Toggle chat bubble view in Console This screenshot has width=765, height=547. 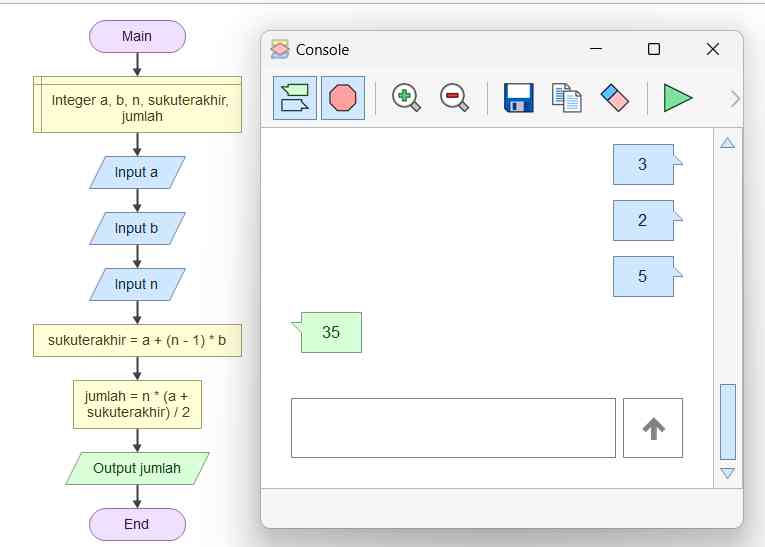pos(295,98)
